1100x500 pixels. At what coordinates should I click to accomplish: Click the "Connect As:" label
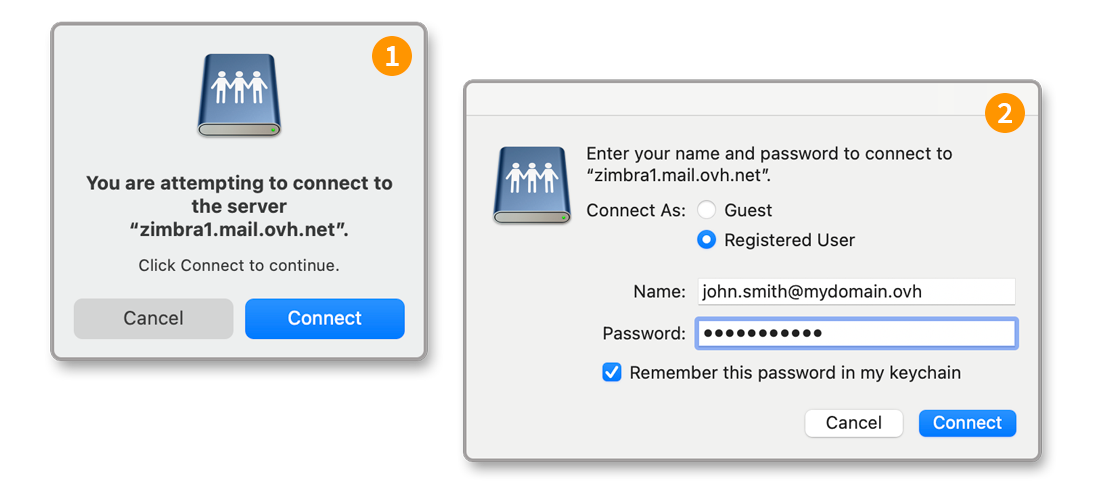click(x=636, y=210)
